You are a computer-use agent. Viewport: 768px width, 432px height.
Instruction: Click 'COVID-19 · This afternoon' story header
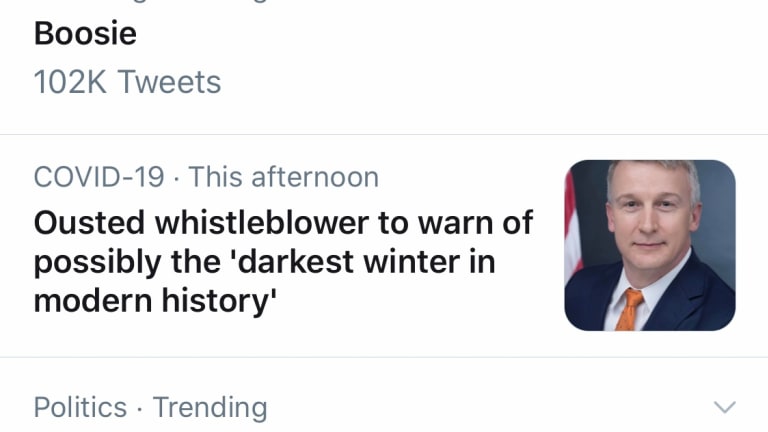[206, 177]
